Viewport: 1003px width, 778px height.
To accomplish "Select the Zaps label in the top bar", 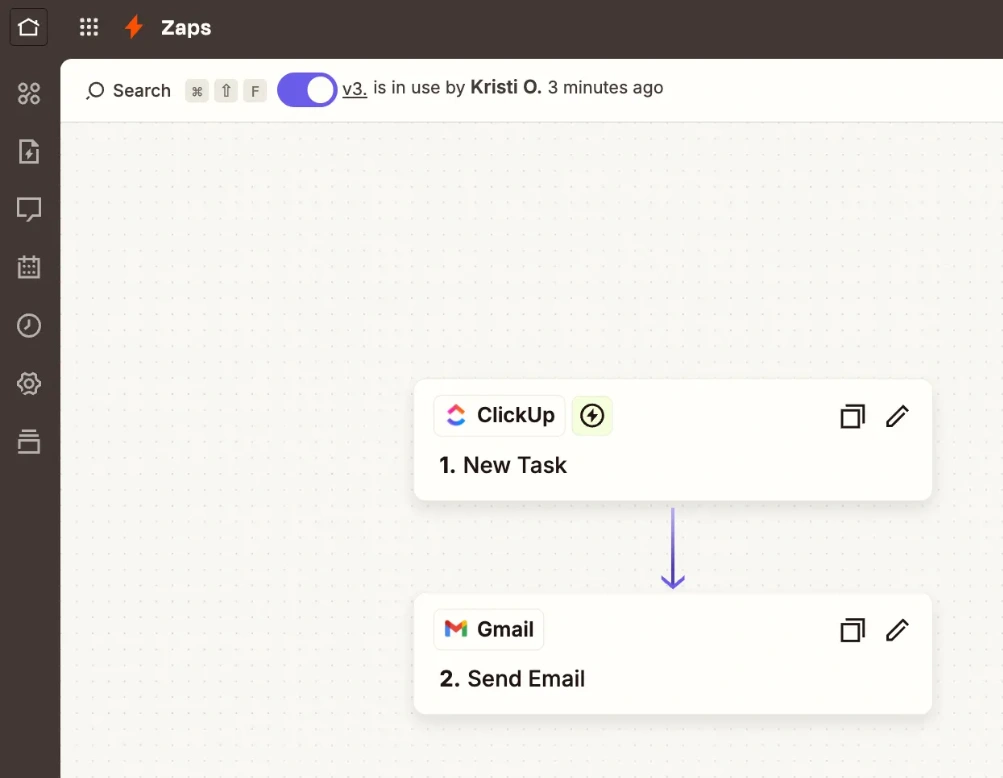I will click(x=189, y=27).
